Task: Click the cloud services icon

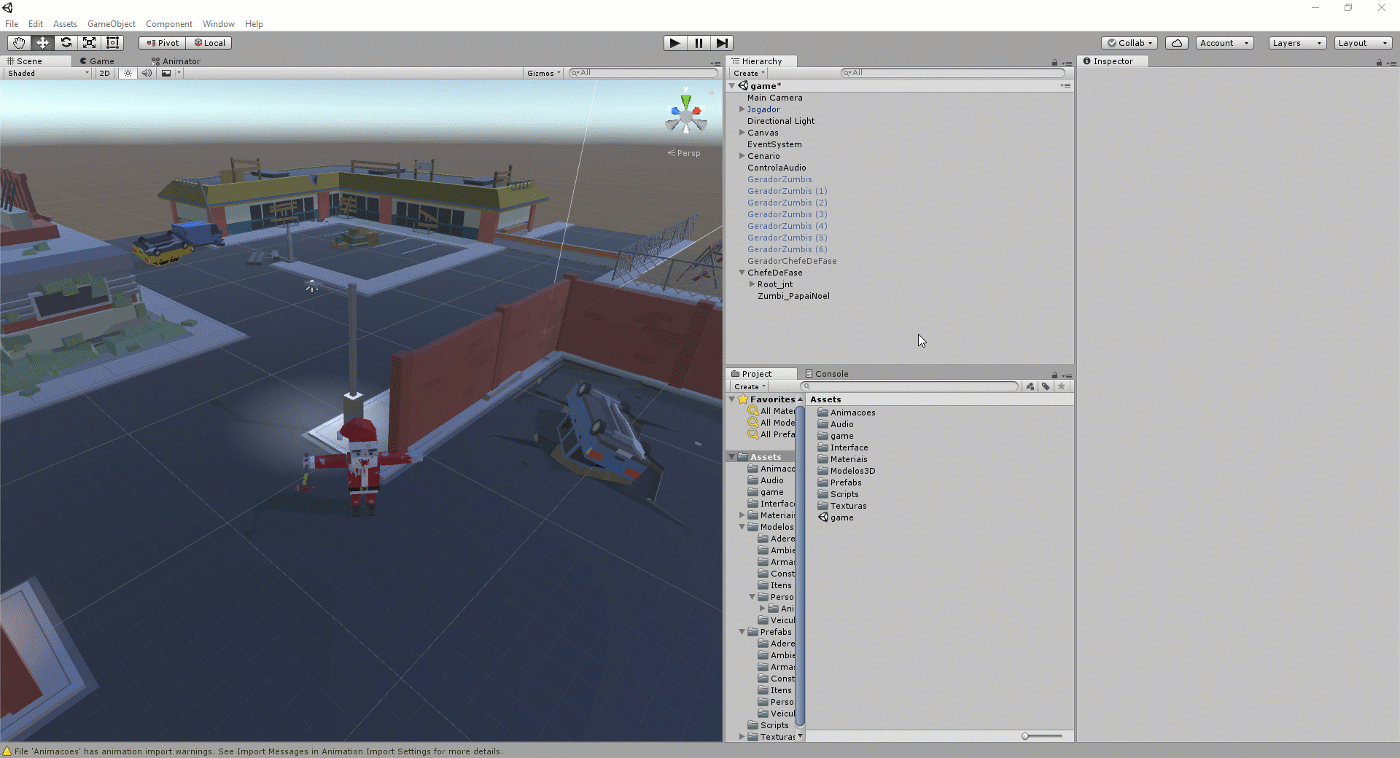Action: tap(1176, 43)
